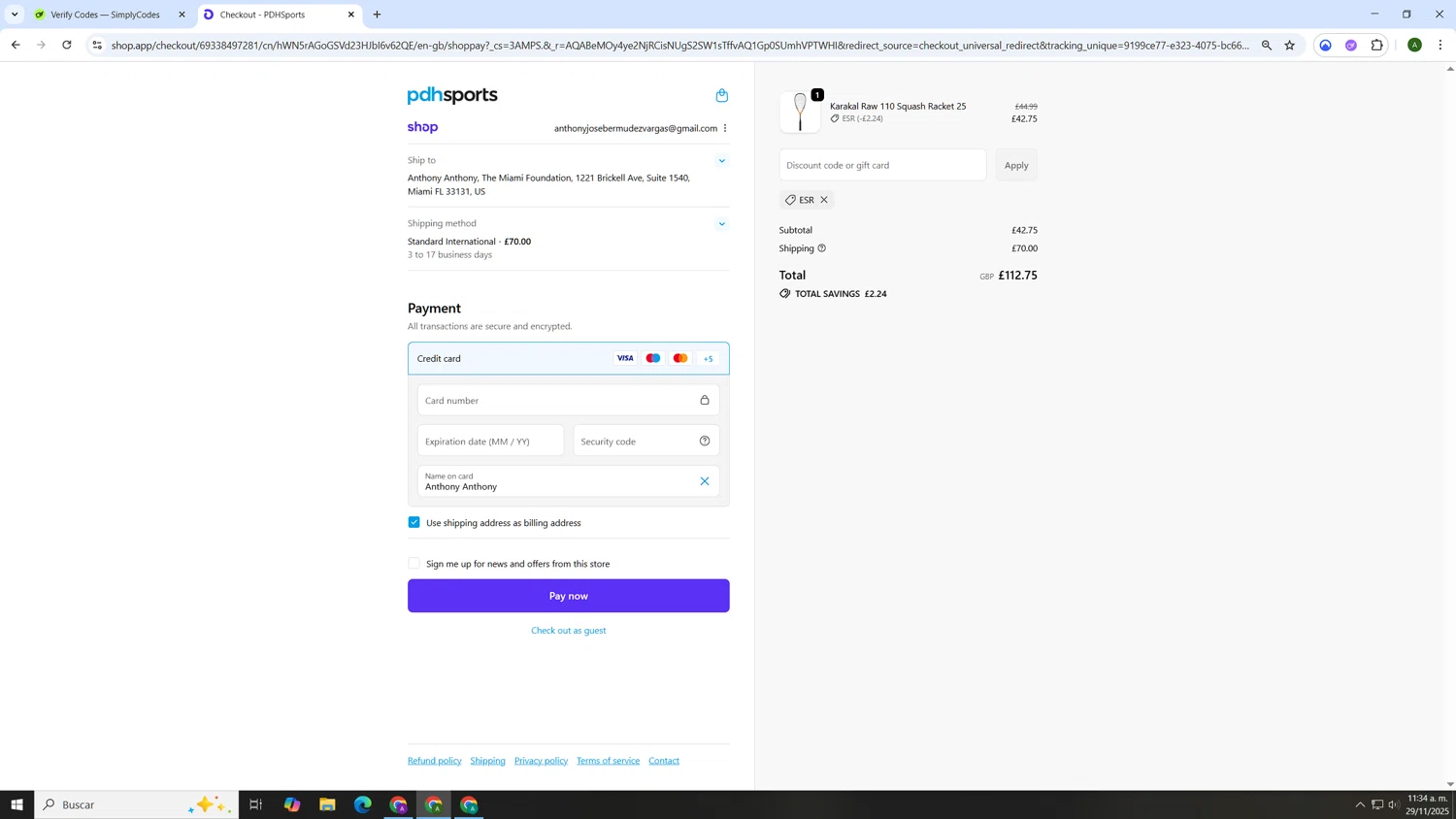Screen dimensions: 1456x819
Task: Click the Pay now button
Action: tap(569, 596)
